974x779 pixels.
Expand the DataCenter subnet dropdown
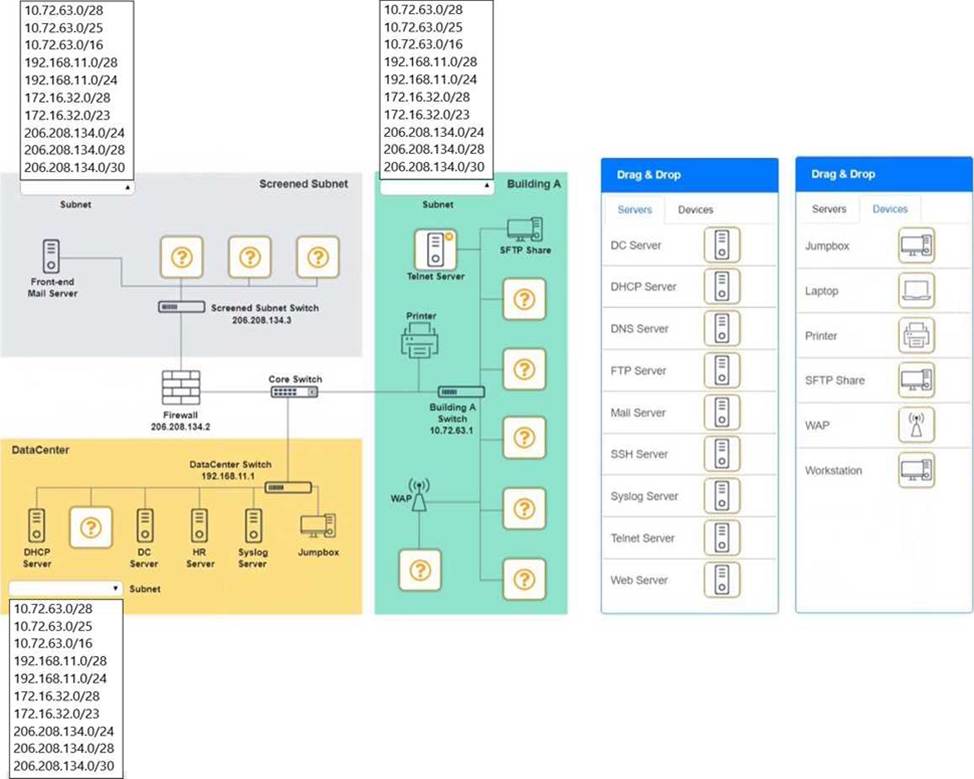click(65, 588)
